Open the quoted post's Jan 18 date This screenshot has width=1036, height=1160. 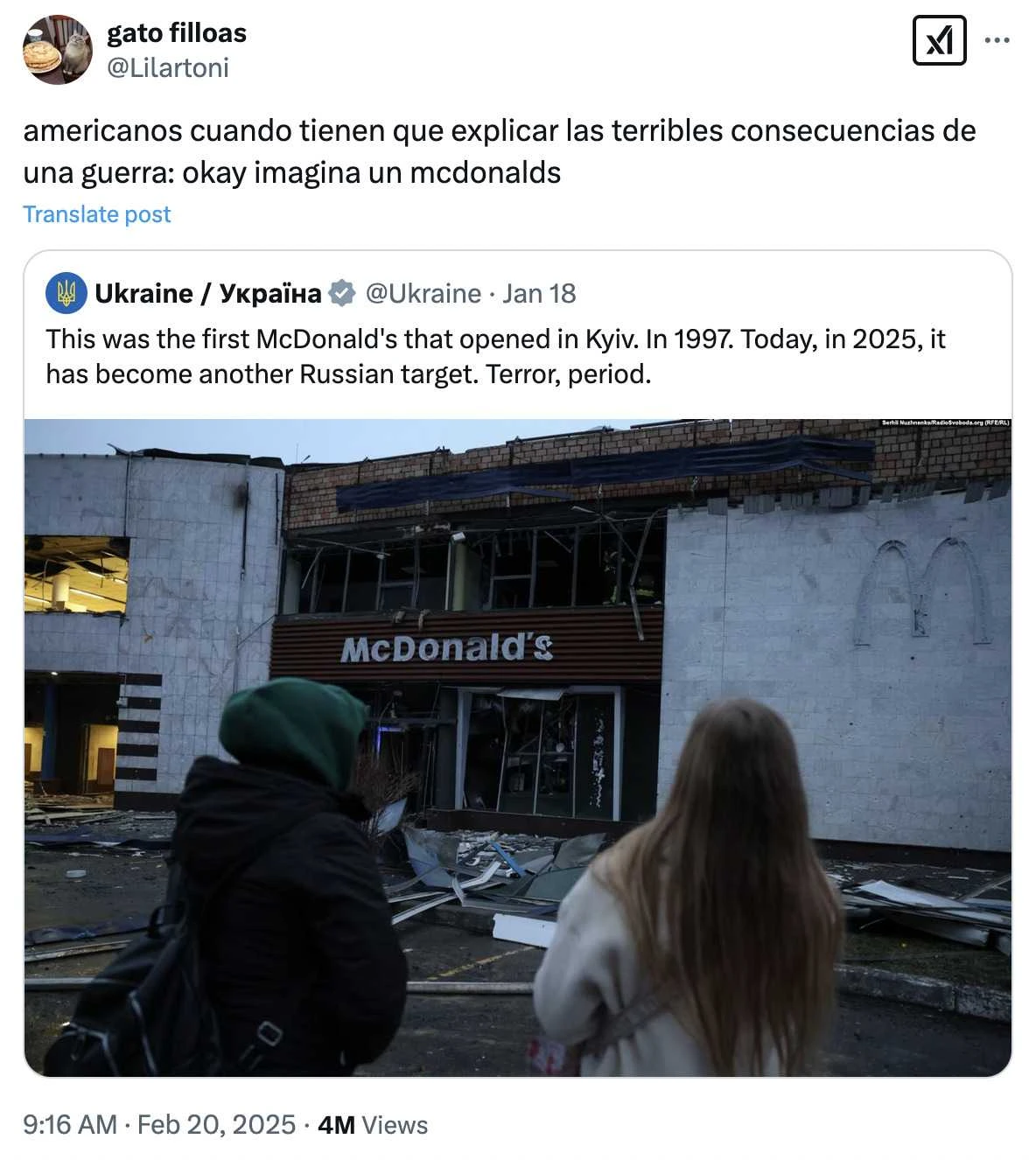[539, 293]
